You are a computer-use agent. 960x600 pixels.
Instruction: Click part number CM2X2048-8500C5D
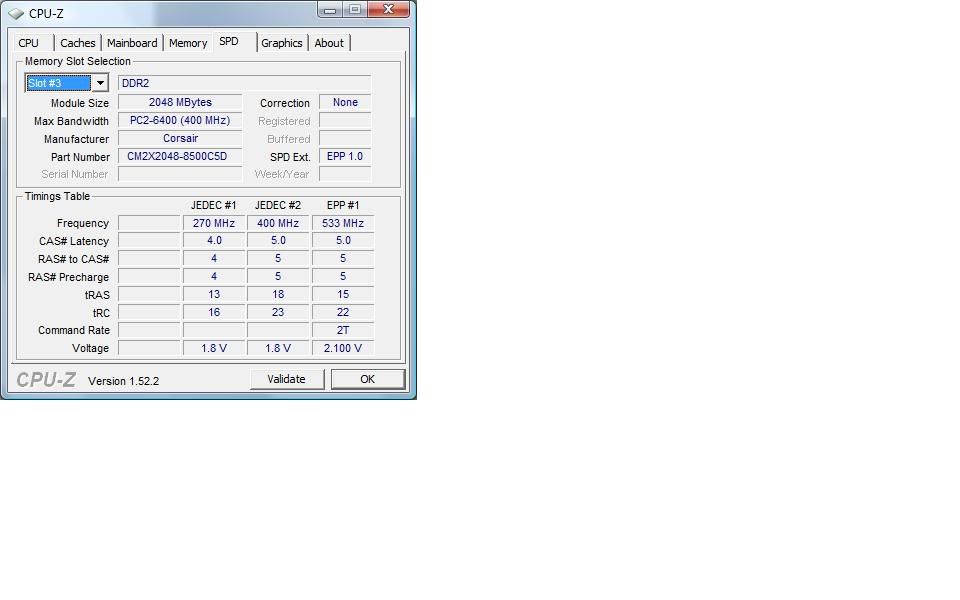click(180, 156)
